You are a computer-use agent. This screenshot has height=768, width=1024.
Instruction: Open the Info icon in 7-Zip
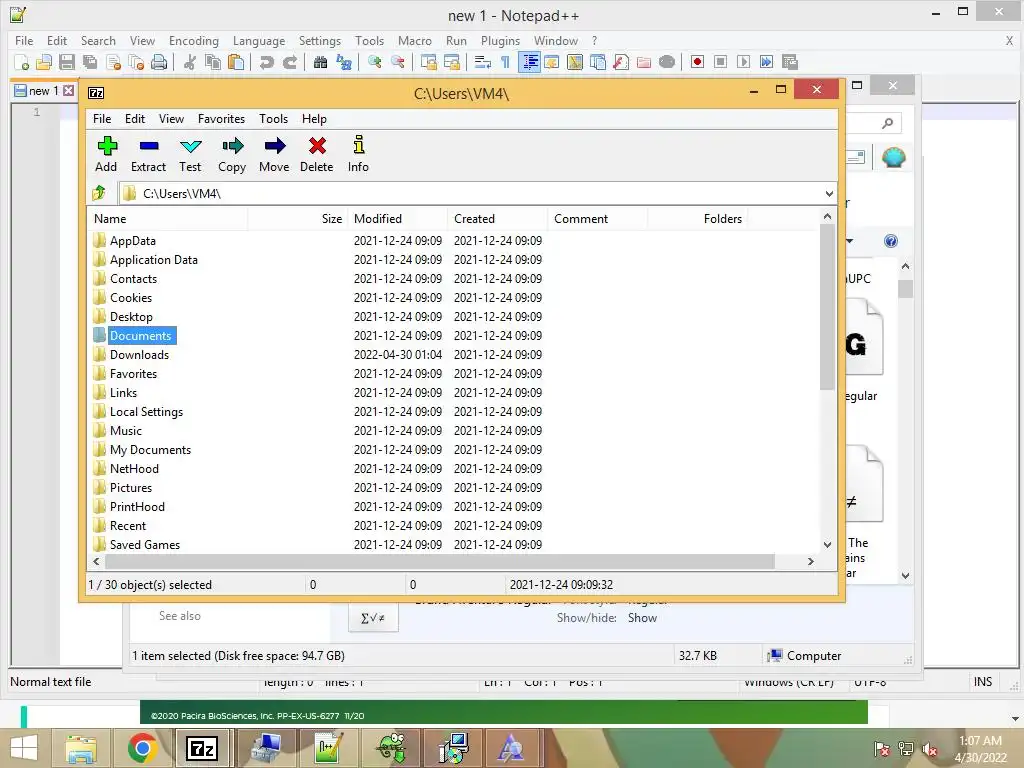click(x=359, y=154)
